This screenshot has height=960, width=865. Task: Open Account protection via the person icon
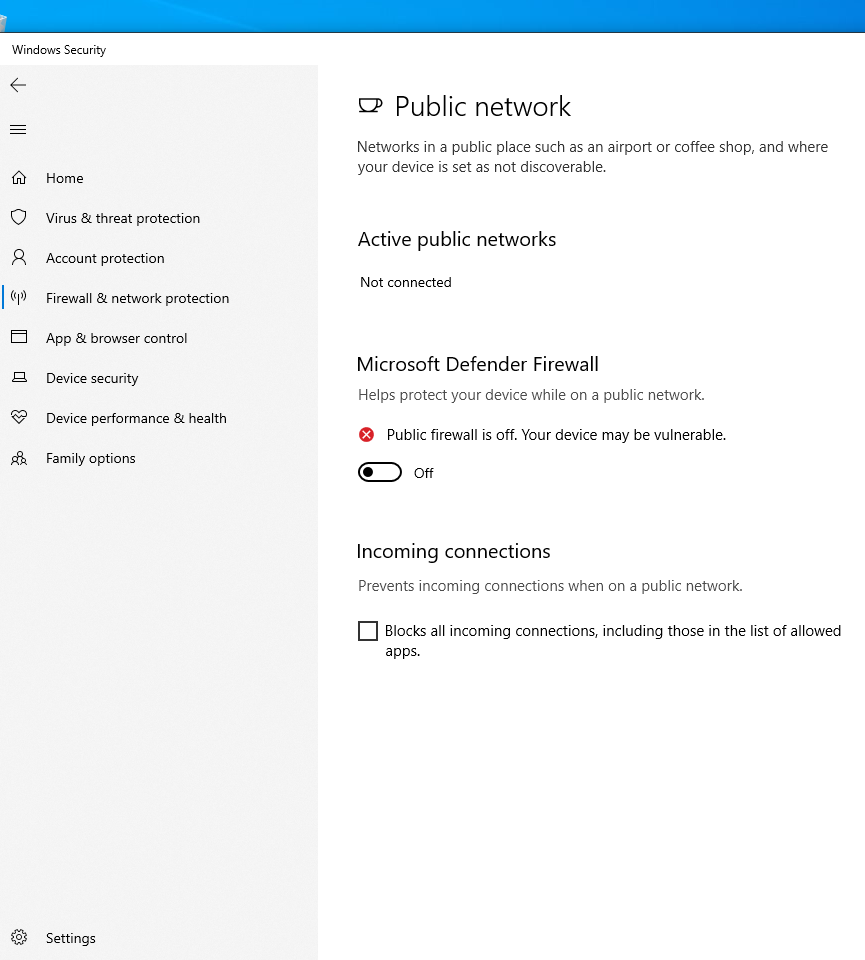pos(18,257)
